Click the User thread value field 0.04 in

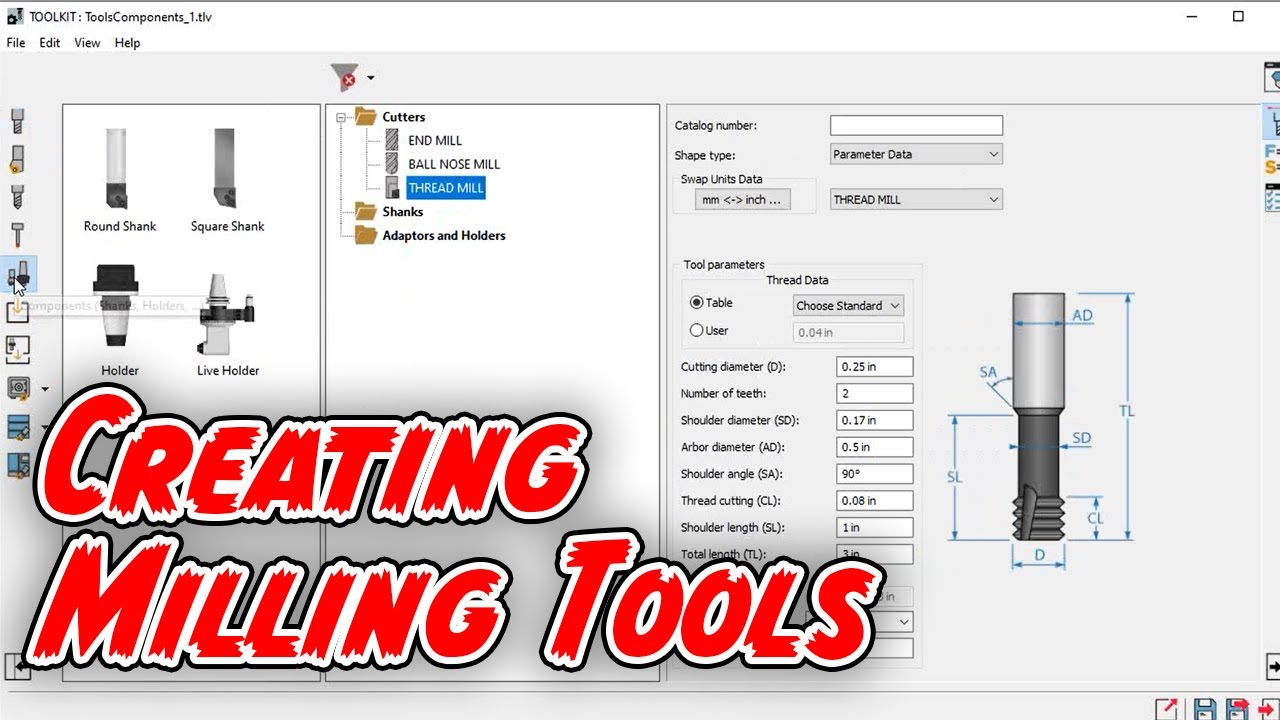(848, 333)
